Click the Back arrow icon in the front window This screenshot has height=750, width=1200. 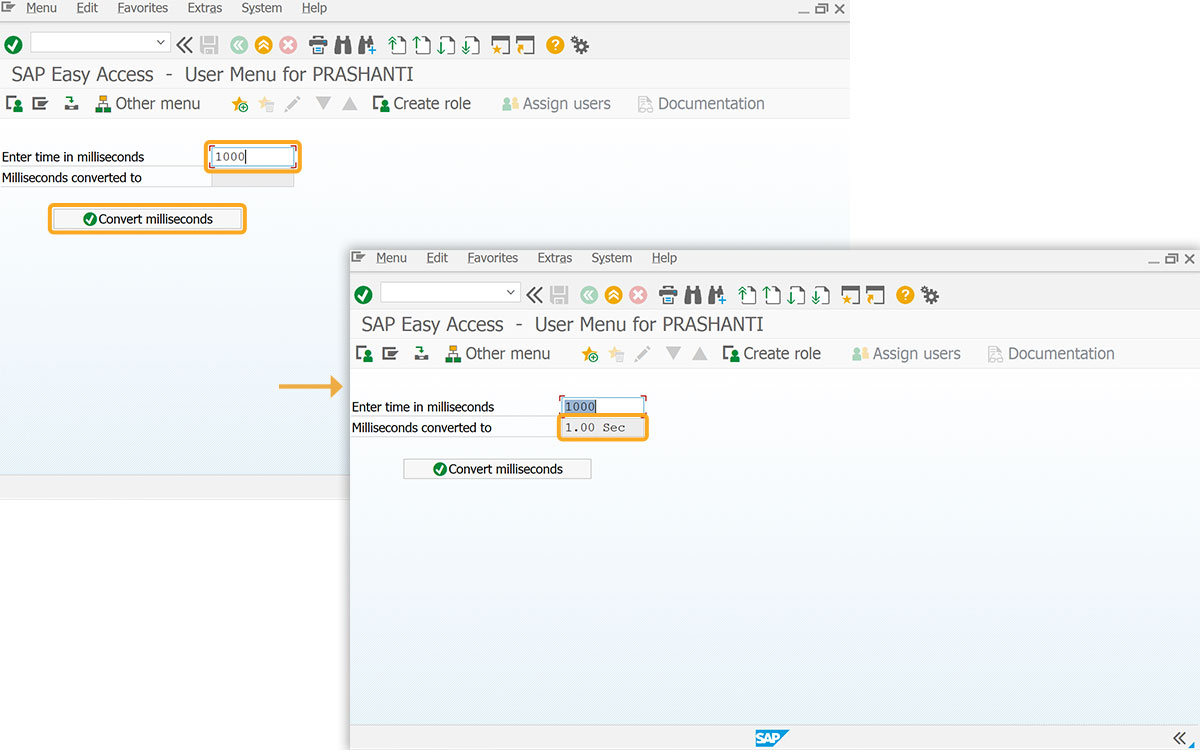[x=588, y=295]
